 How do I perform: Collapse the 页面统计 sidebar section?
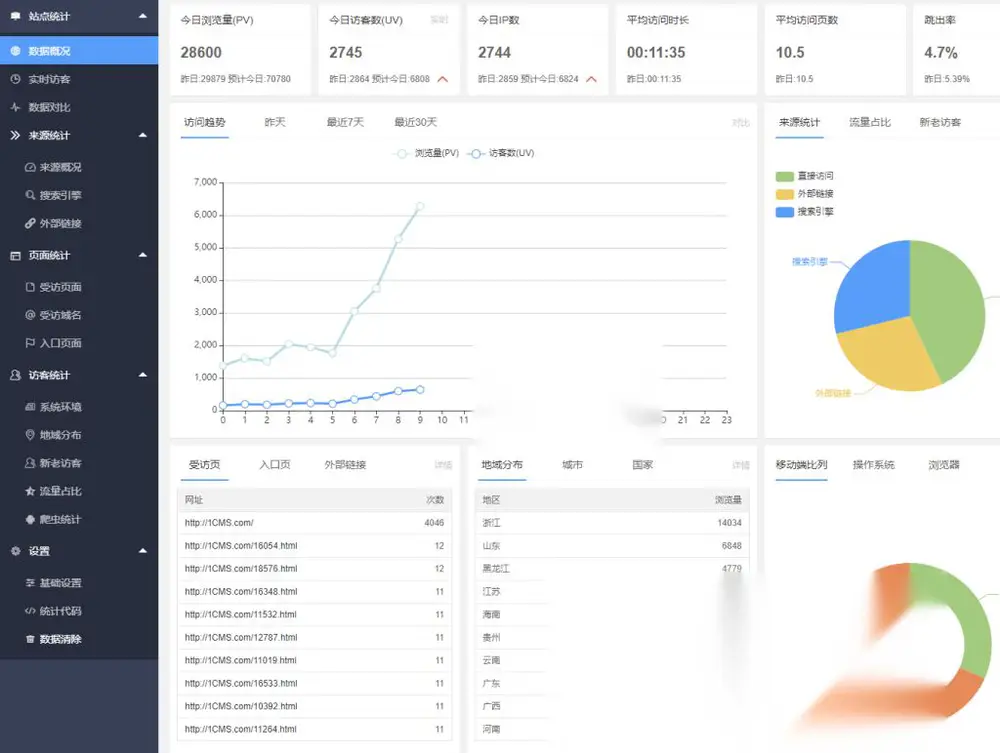[x=143, y=255]
